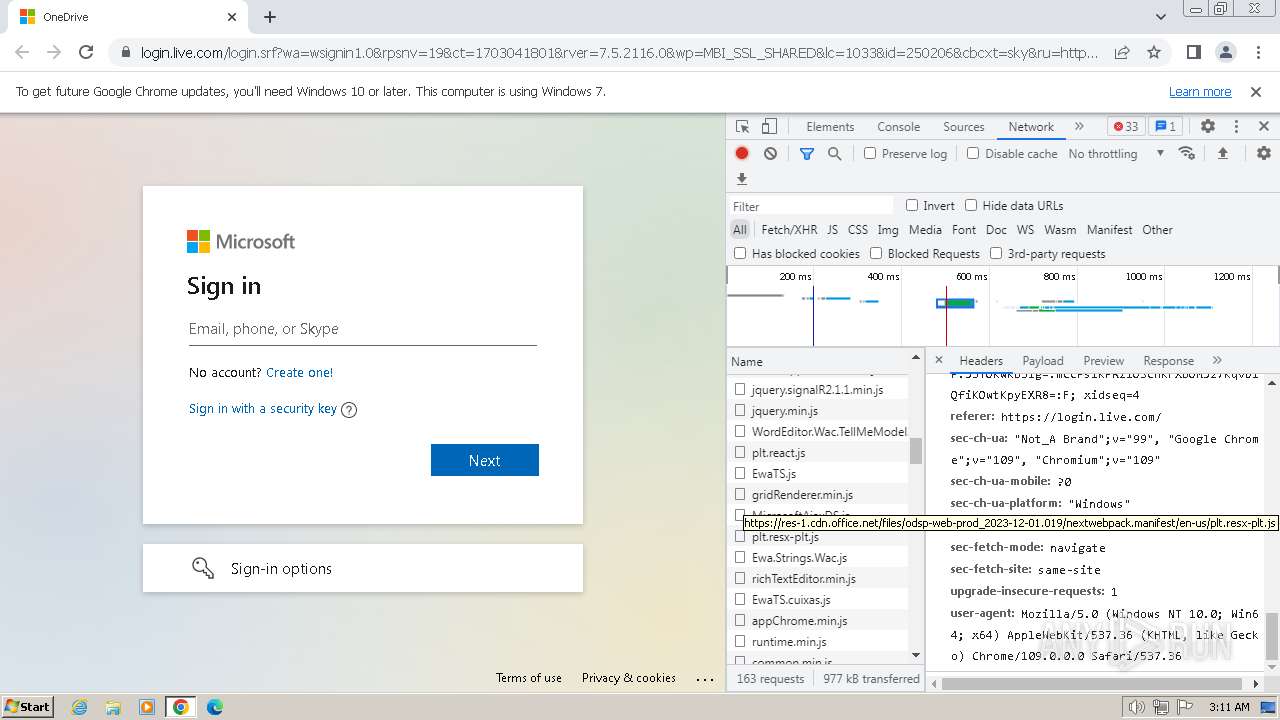The image size is (1280, 720).
Task: Open a new browser tab
Action: pos(270,17)
